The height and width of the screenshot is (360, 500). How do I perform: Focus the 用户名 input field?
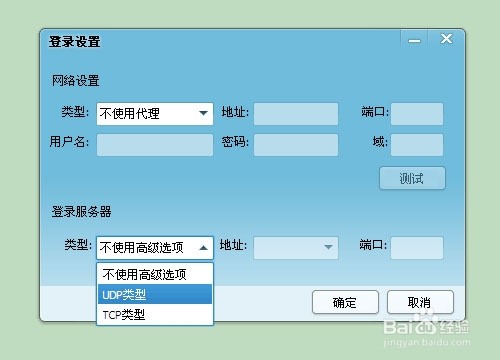[x=155, y=145]
